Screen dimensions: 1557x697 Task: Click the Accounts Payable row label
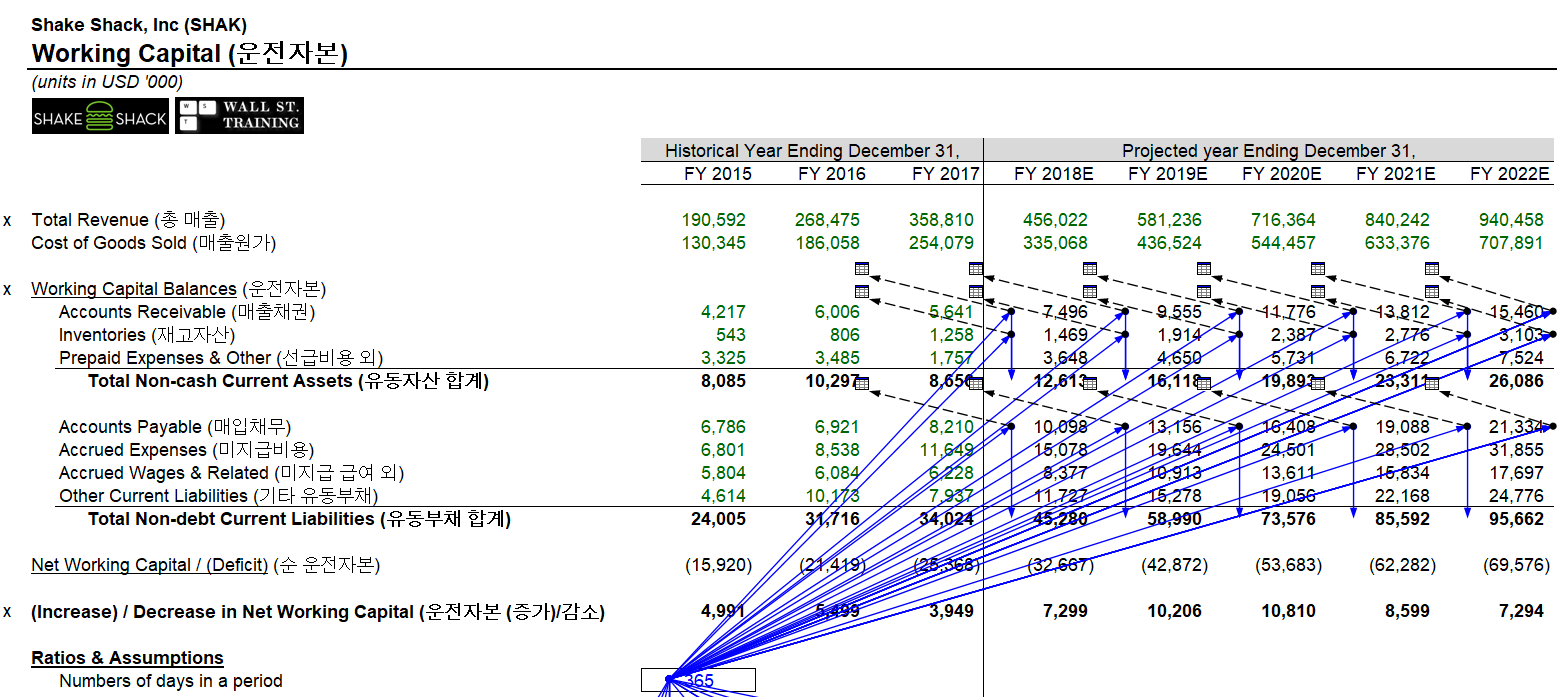[x=175, y=427]
